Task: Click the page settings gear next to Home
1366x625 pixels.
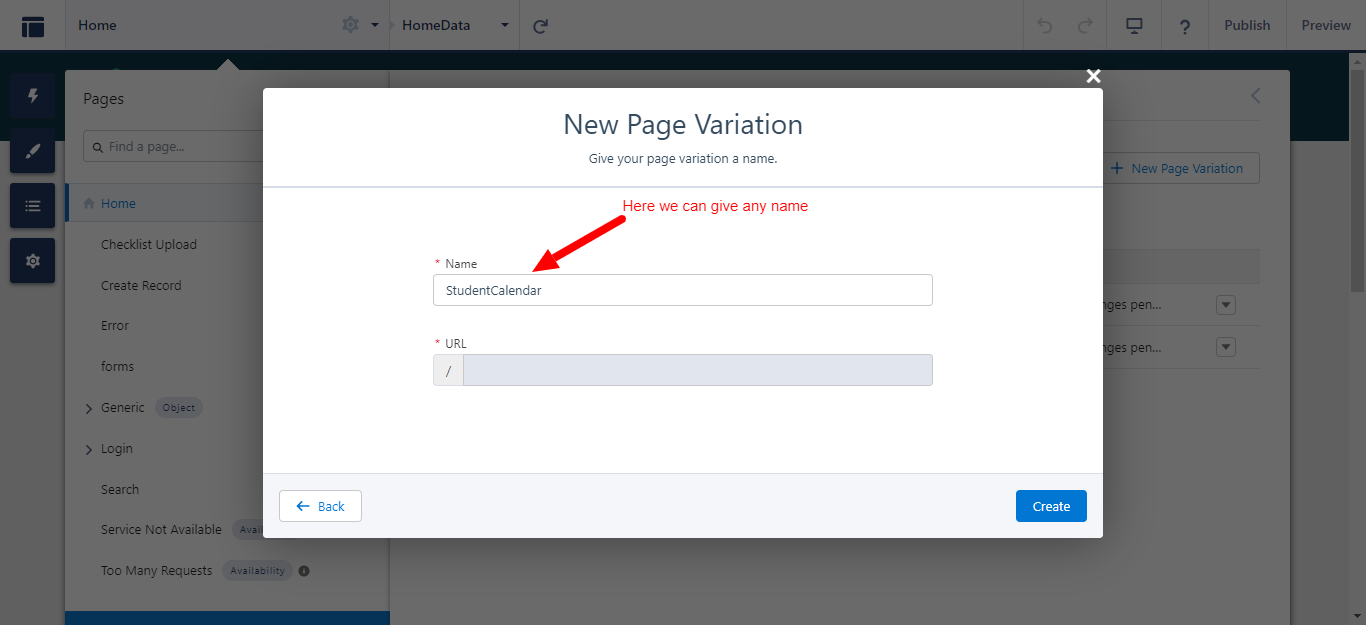Action: 350,25
